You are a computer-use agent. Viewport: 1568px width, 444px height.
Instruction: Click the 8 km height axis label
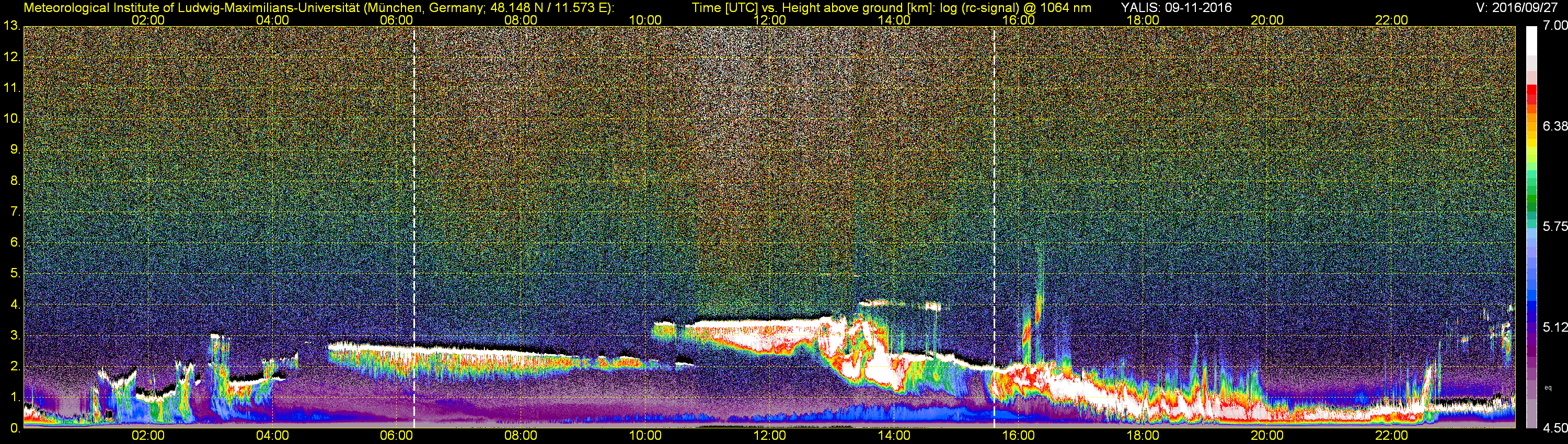pyautogui.click(x=15, y=181)
